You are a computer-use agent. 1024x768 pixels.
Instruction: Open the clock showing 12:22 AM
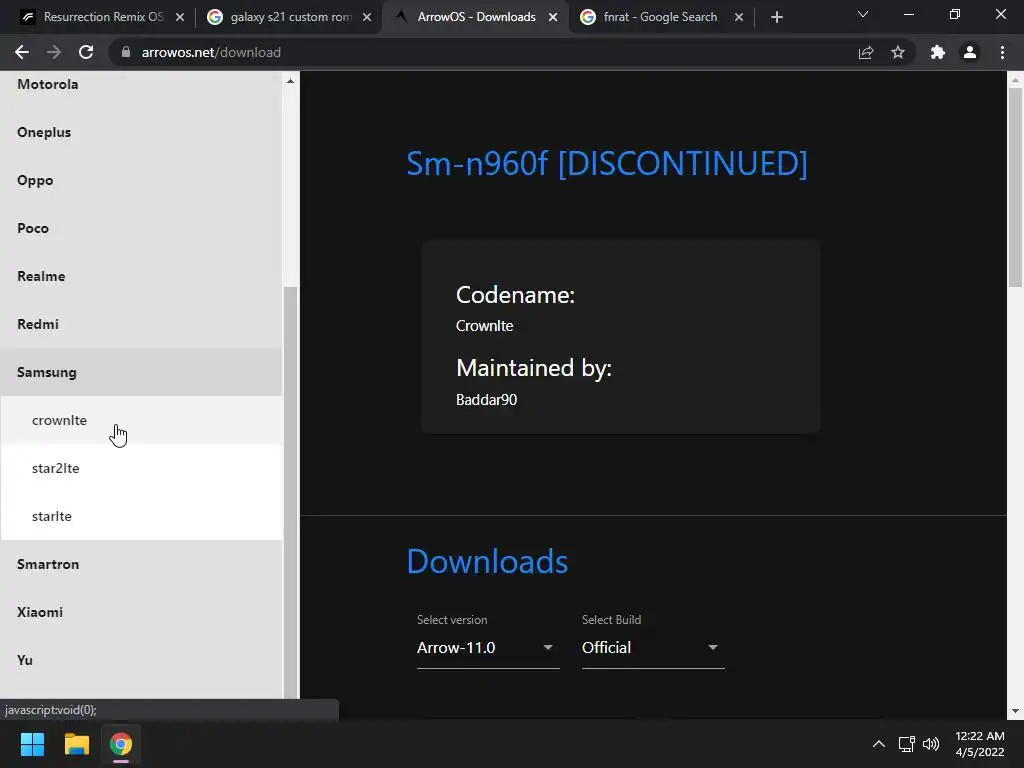(980, 744)
